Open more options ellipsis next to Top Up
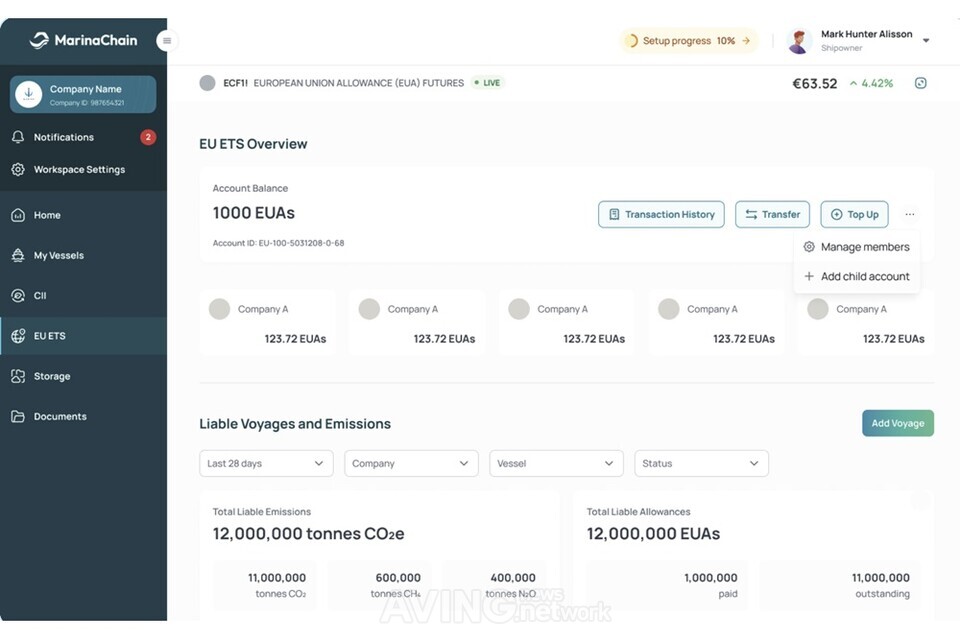The height and width of the screenshot is (639, 960). pos(910,214)
